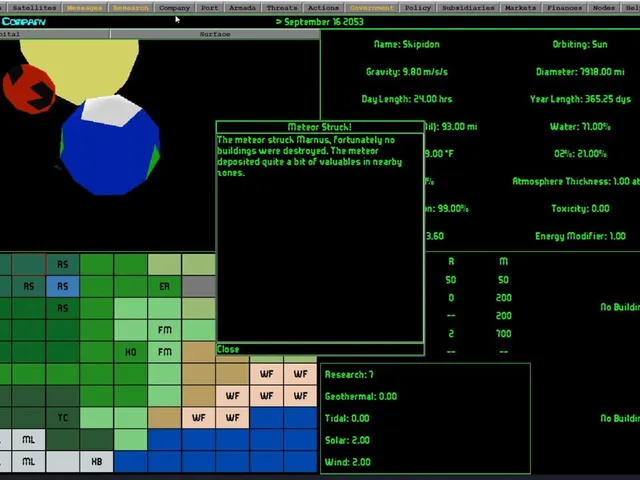Screen dimensions: 640x480
Task: View the Finances menu tab
Action: 564,8
